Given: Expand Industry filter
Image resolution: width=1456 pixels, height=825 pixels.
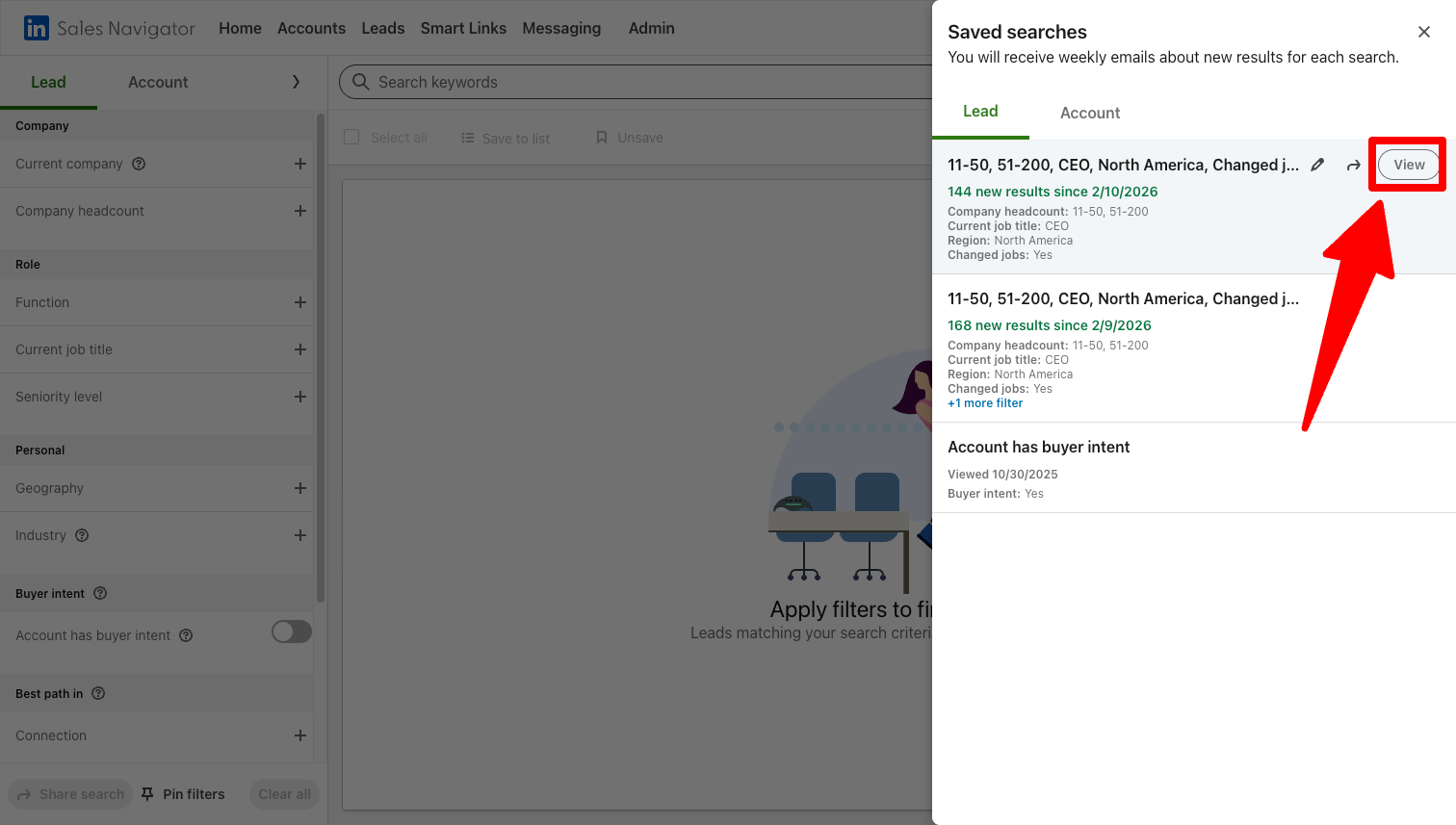Looking at the screenshot, I should coord(300,535).
